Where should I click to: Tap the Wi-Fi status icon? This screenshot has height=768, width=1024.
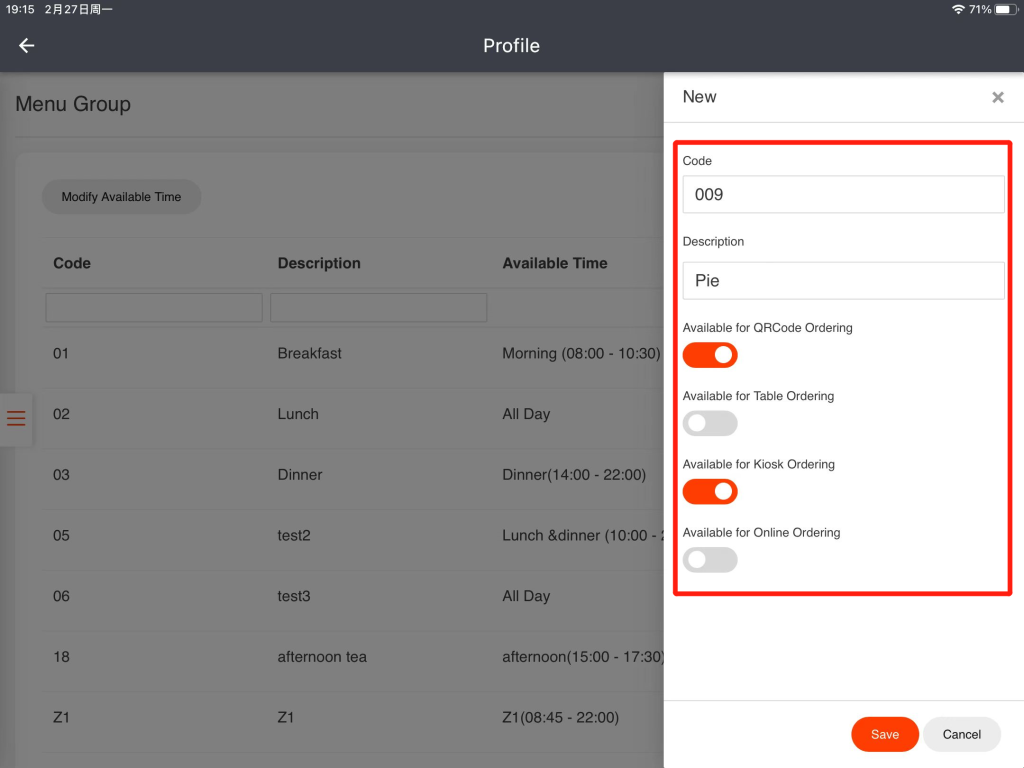pos(958,9)
